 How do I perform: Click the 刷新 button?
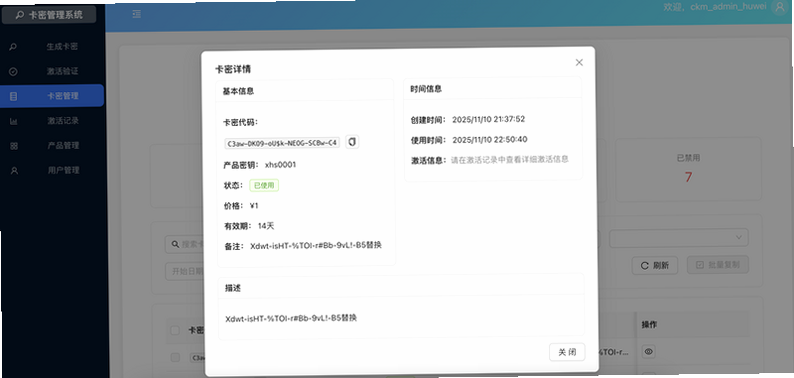point(655,265)
